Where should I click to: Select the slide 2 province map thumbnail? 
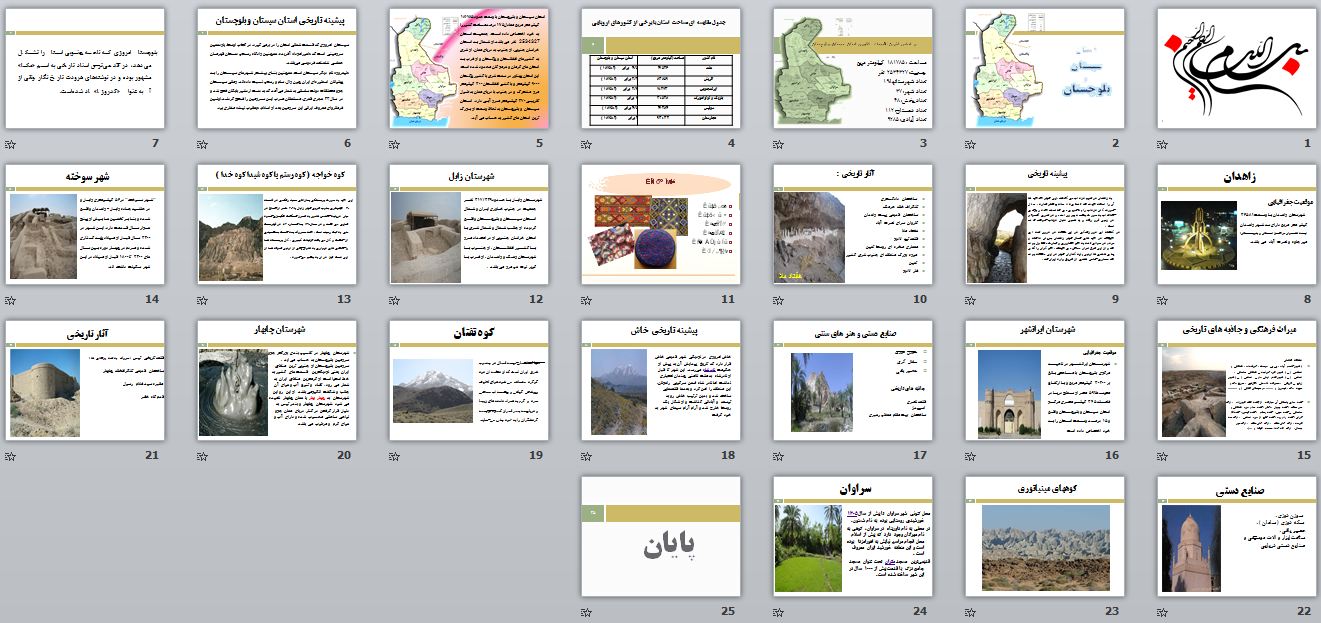point(1044,69)
